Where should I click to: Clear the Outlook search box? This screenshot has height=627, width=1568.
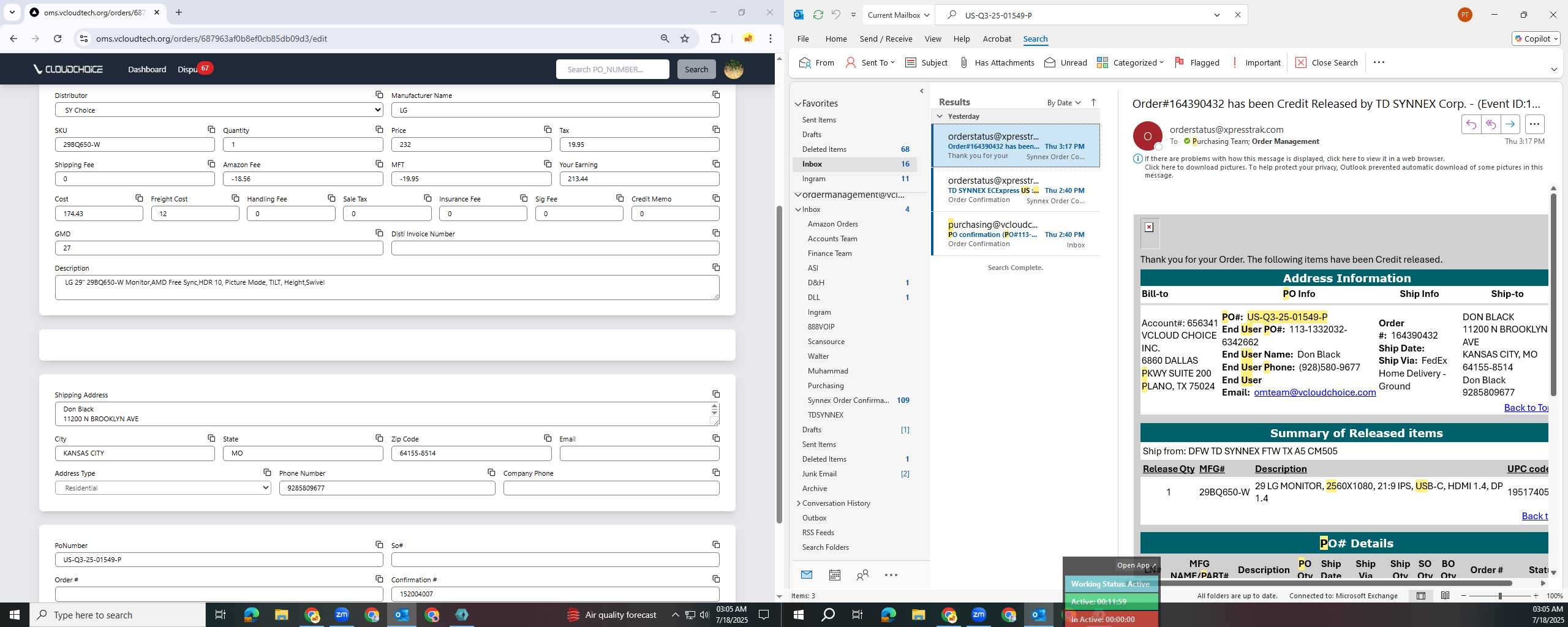[1237, 15]
